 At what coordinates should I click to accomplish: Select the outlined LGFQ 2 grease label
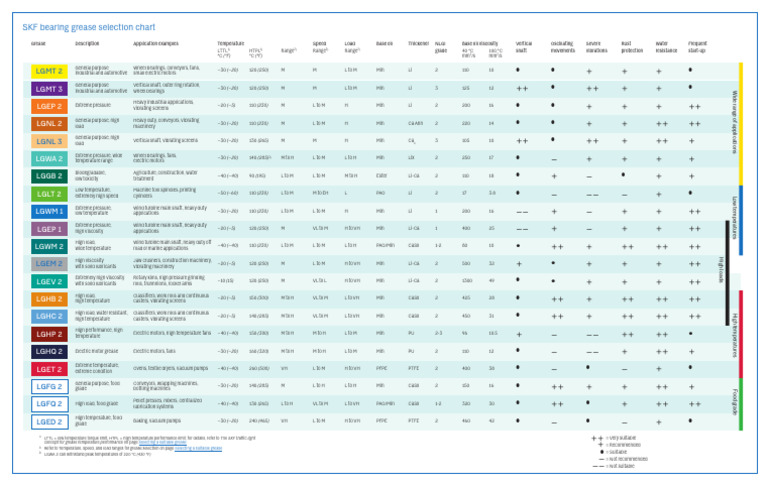click(x=49, y=404)
